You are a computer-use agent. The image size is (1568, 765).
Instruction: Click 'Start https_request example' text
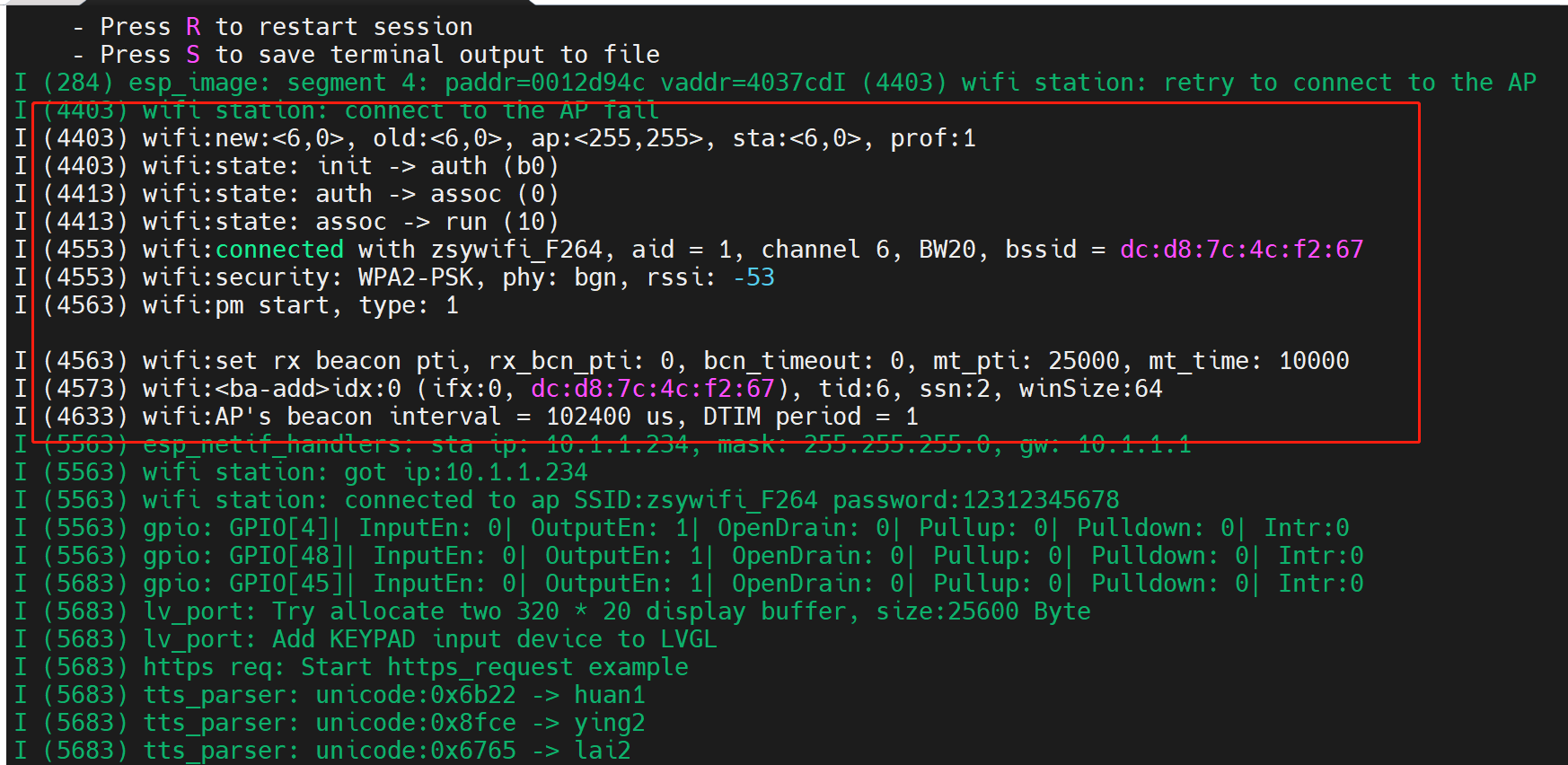click(494, 667)
